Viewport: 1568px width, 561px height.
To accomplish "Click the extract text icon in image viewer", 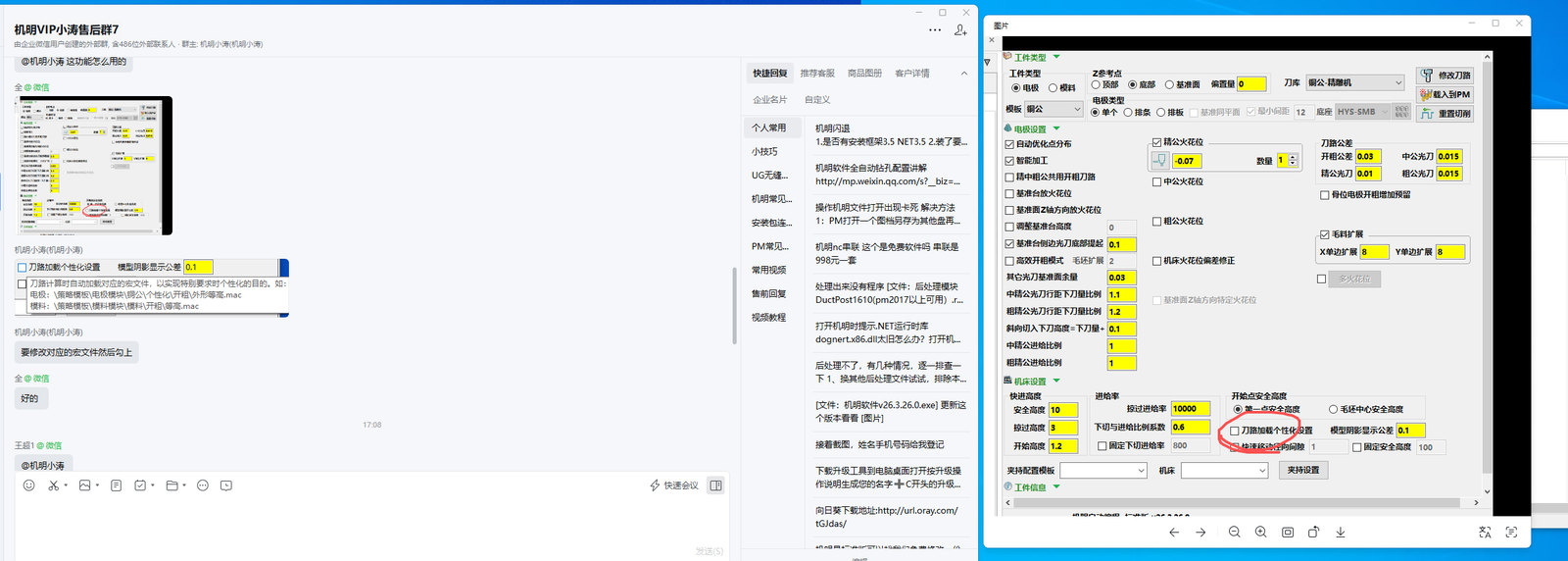I will [x=1511, y=533].
